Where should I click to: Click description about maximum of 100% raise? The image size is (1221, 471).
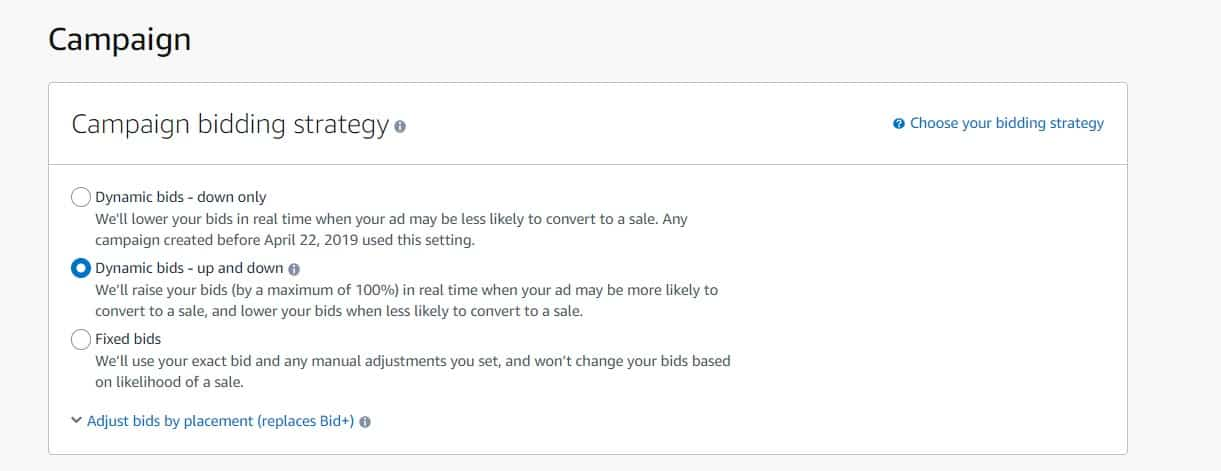click(x=406, y=290)
